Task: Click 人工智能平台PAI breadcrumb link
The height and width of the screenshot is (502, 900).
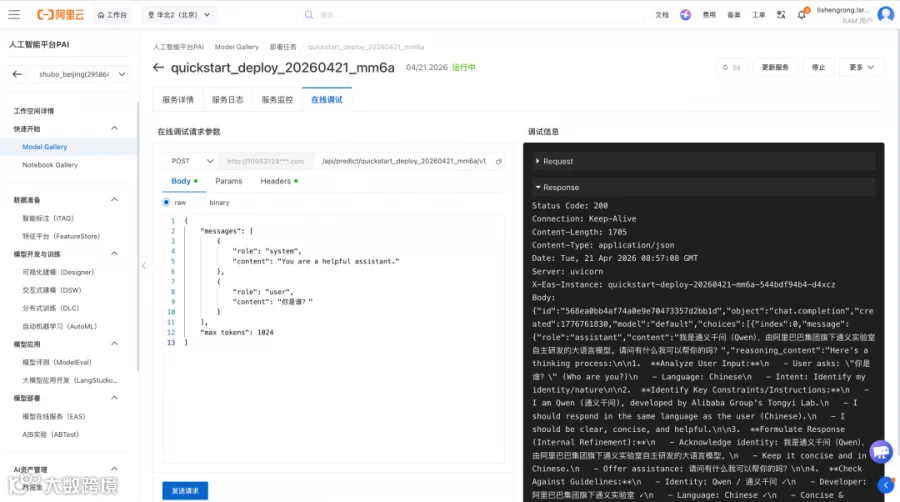Action: (x=178, y=47)
